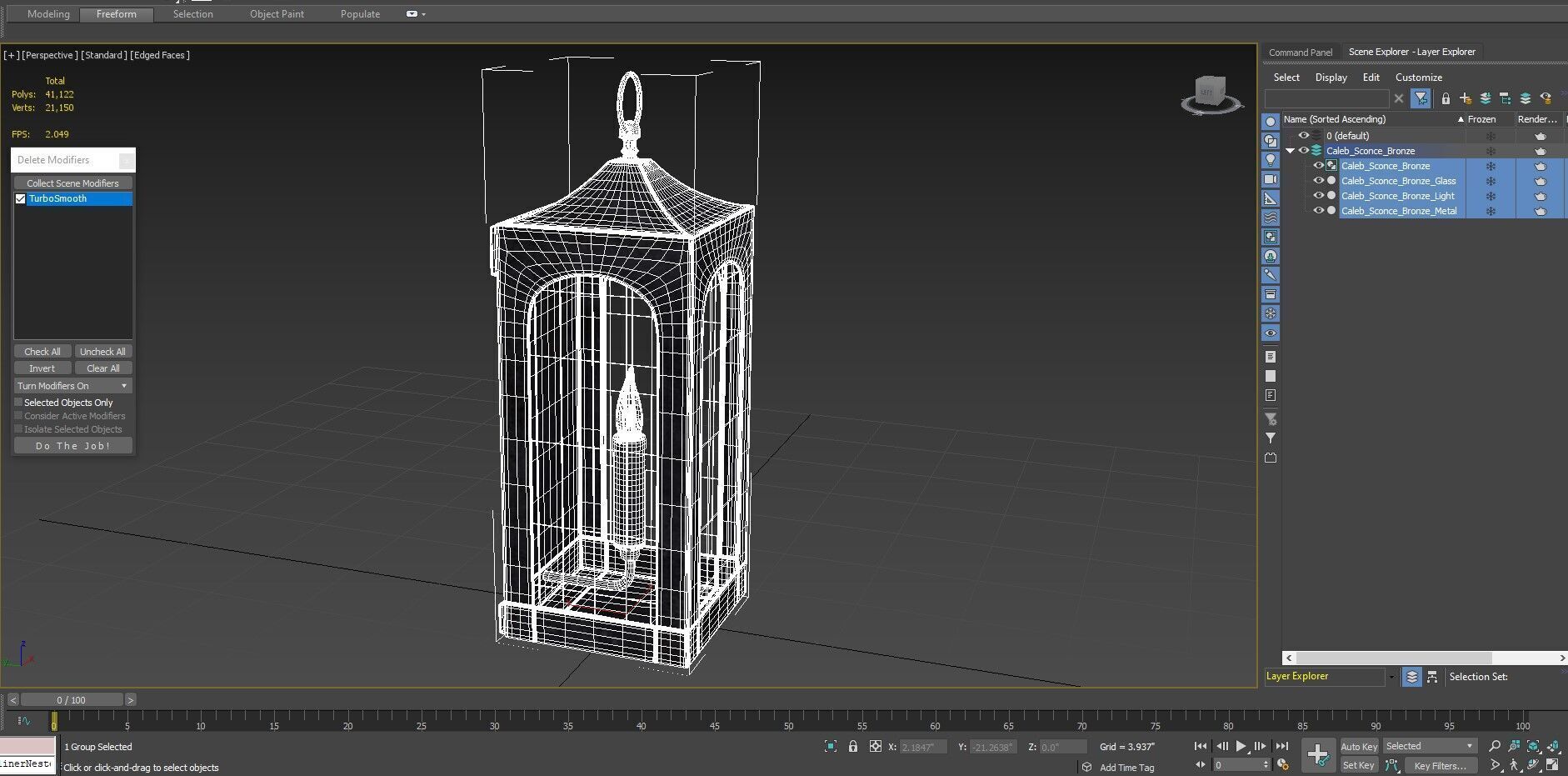
Task: Toggle the Display Hidden Objects eye filter
Action: click(1271, 333)
